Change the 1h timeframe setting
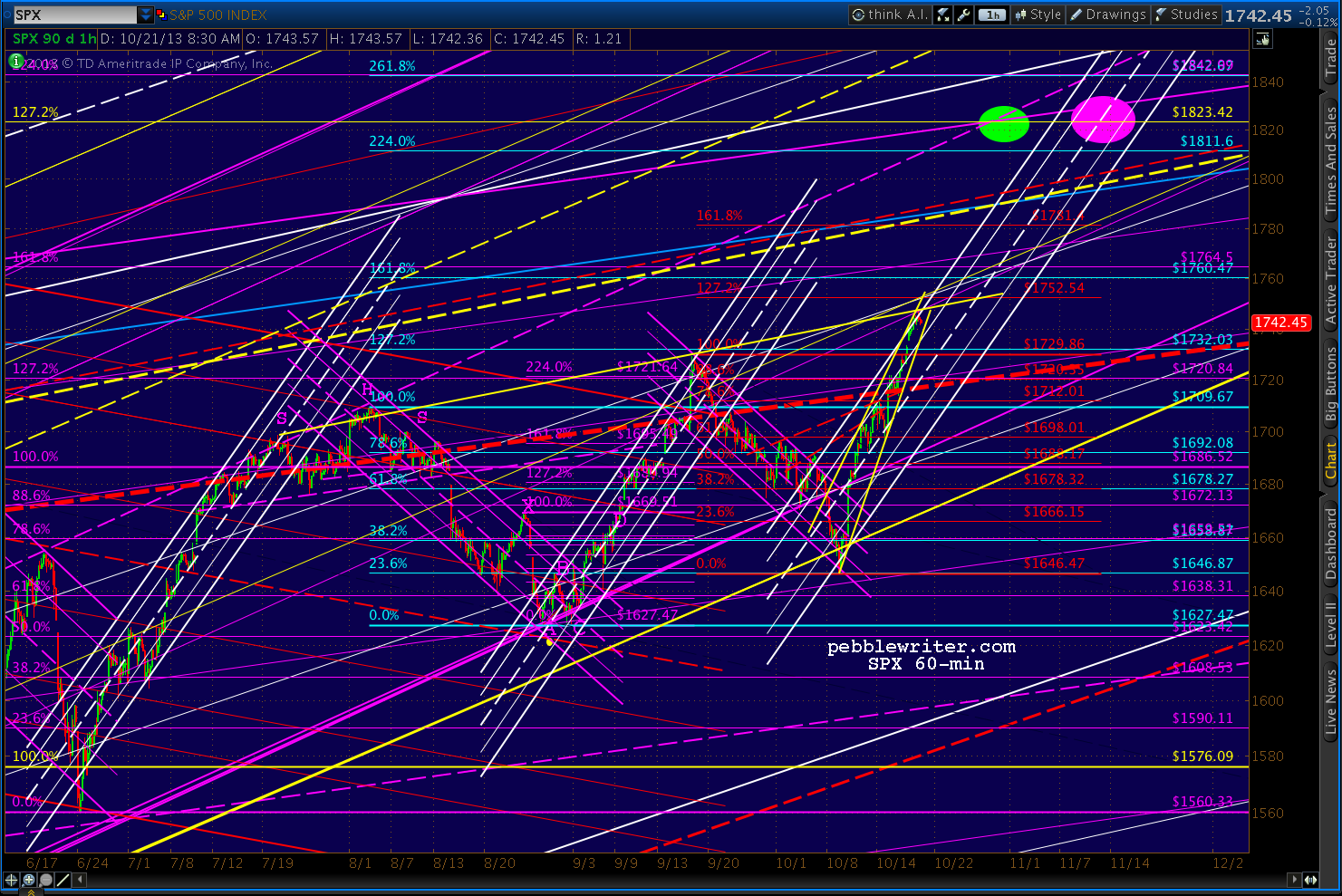Viewport: 1342px width, 896px height. click(992, 14)
